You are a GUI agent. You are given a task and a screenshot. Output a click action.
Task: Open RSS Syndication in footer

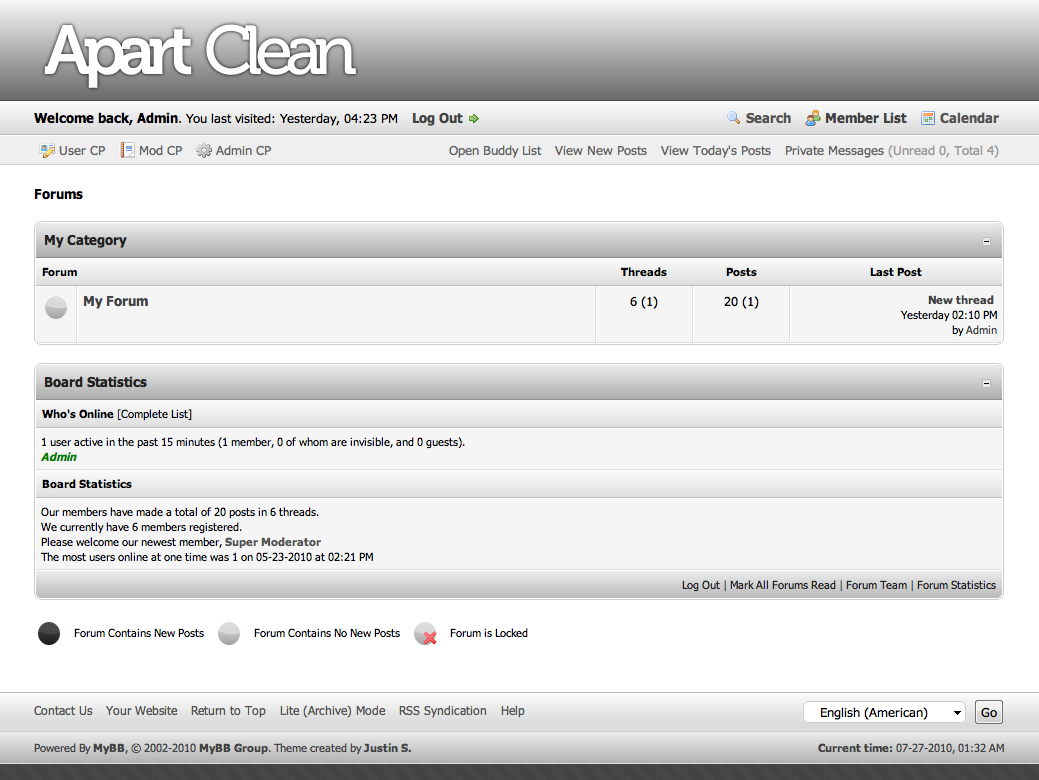442,711
